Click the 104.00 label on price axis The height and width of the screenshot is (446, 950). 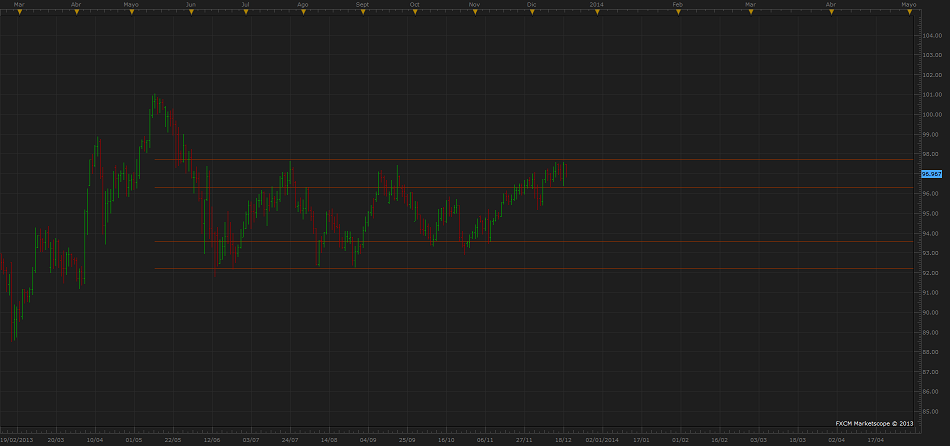(931, 35)
